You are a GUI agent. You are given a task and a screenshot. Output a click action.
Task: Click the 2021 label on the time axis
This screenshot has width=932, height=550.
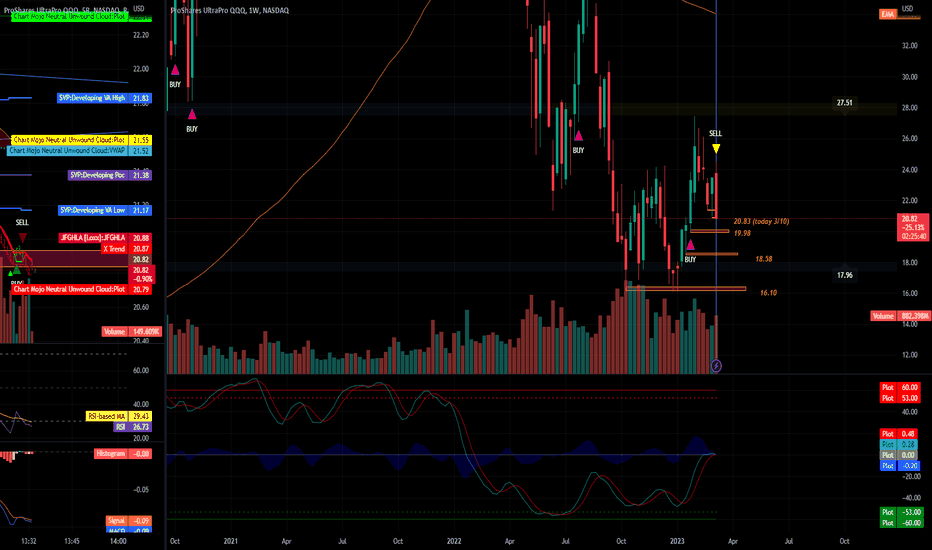(231, 541)
